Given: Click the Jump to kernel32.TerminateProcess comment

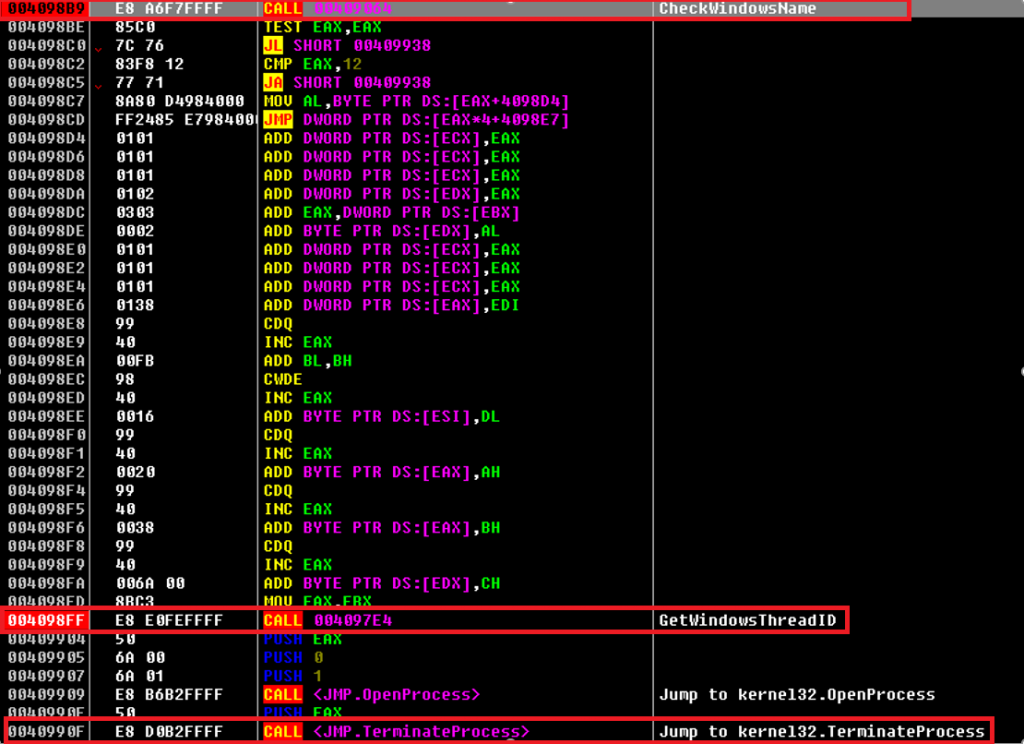Looking at the screenshot, I should tap(822, 731).
